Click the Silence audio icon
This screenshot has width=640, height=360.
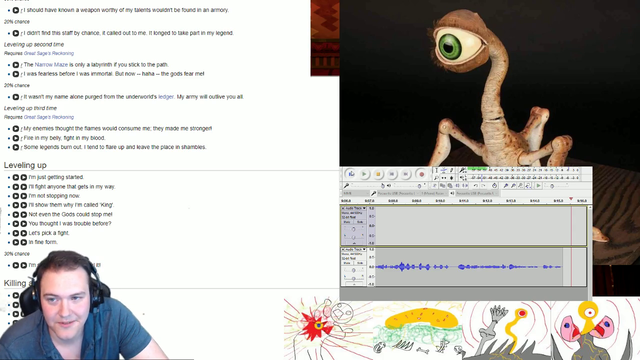(464, 186)
